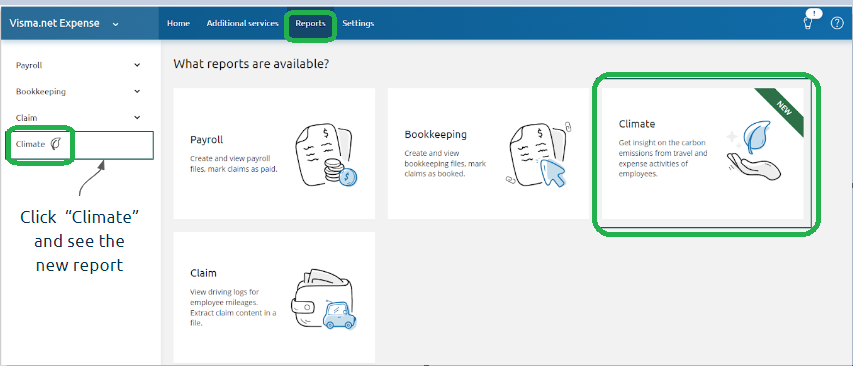Image resolution: width=853 pixels, height=366 pixels.
Task: Go to the Home tab
Action: (x=178, y=23)
